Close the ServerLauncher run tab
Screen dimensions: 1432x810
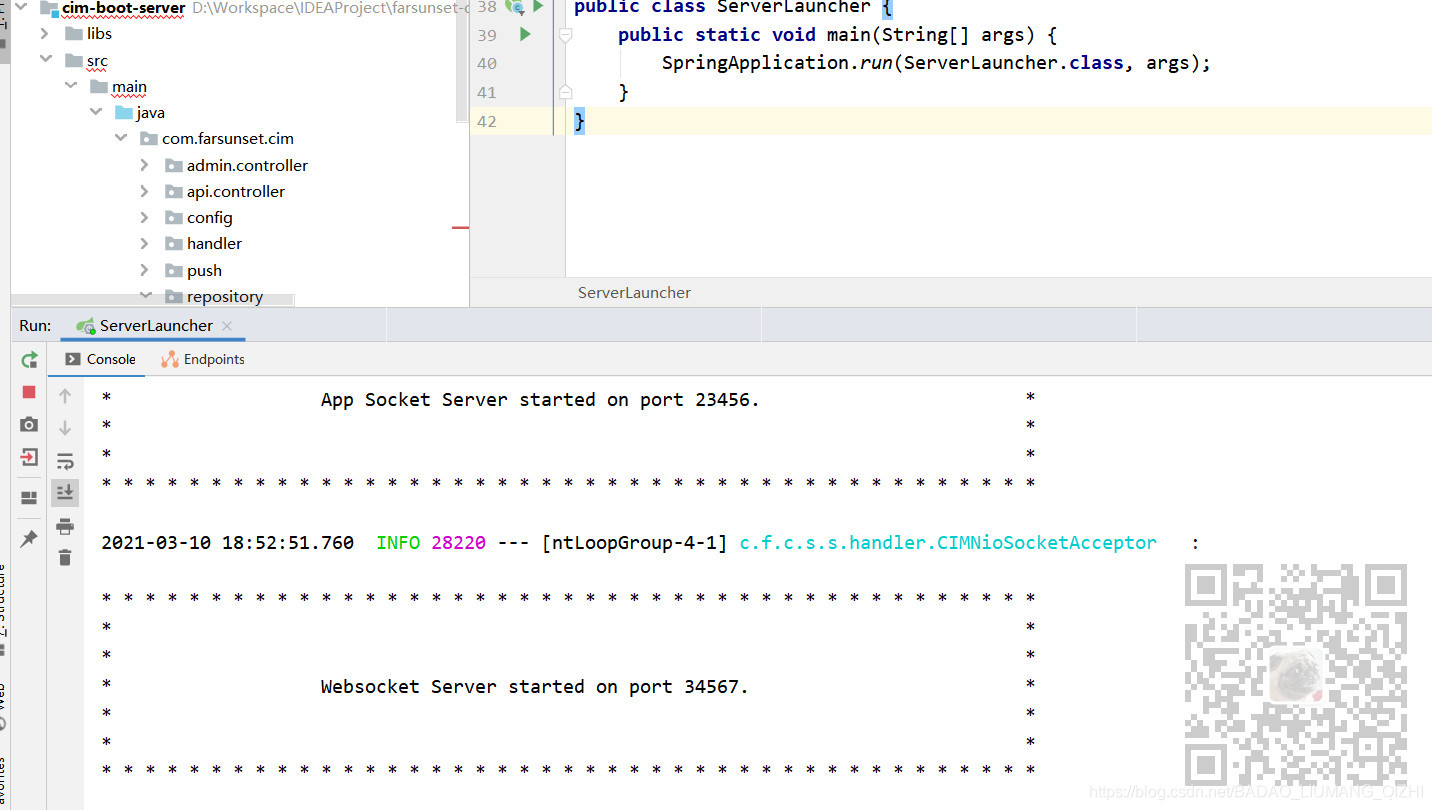pyautogui.click(x=226, y=325)
